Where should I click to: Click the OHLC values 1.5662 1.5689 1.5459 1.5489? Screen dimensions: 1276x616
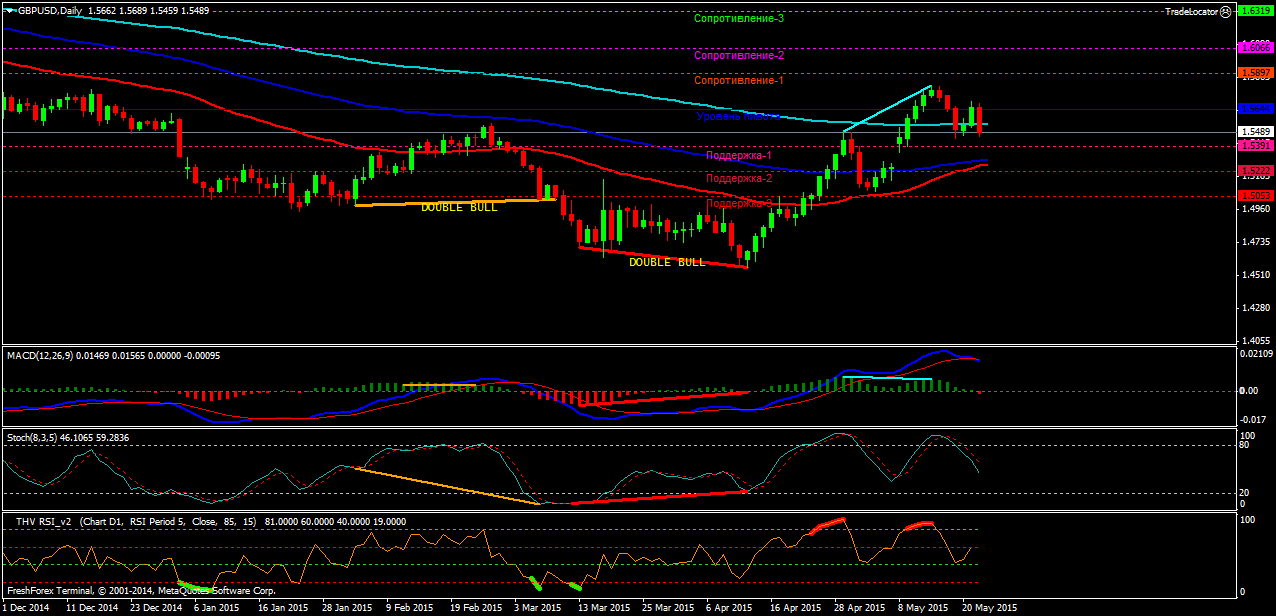148,11
